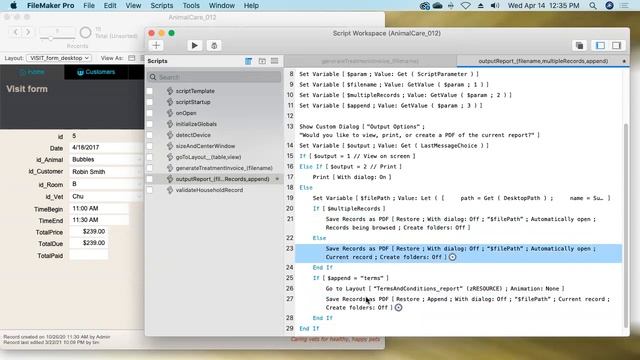Run the script with the play button

coord(194,45)
